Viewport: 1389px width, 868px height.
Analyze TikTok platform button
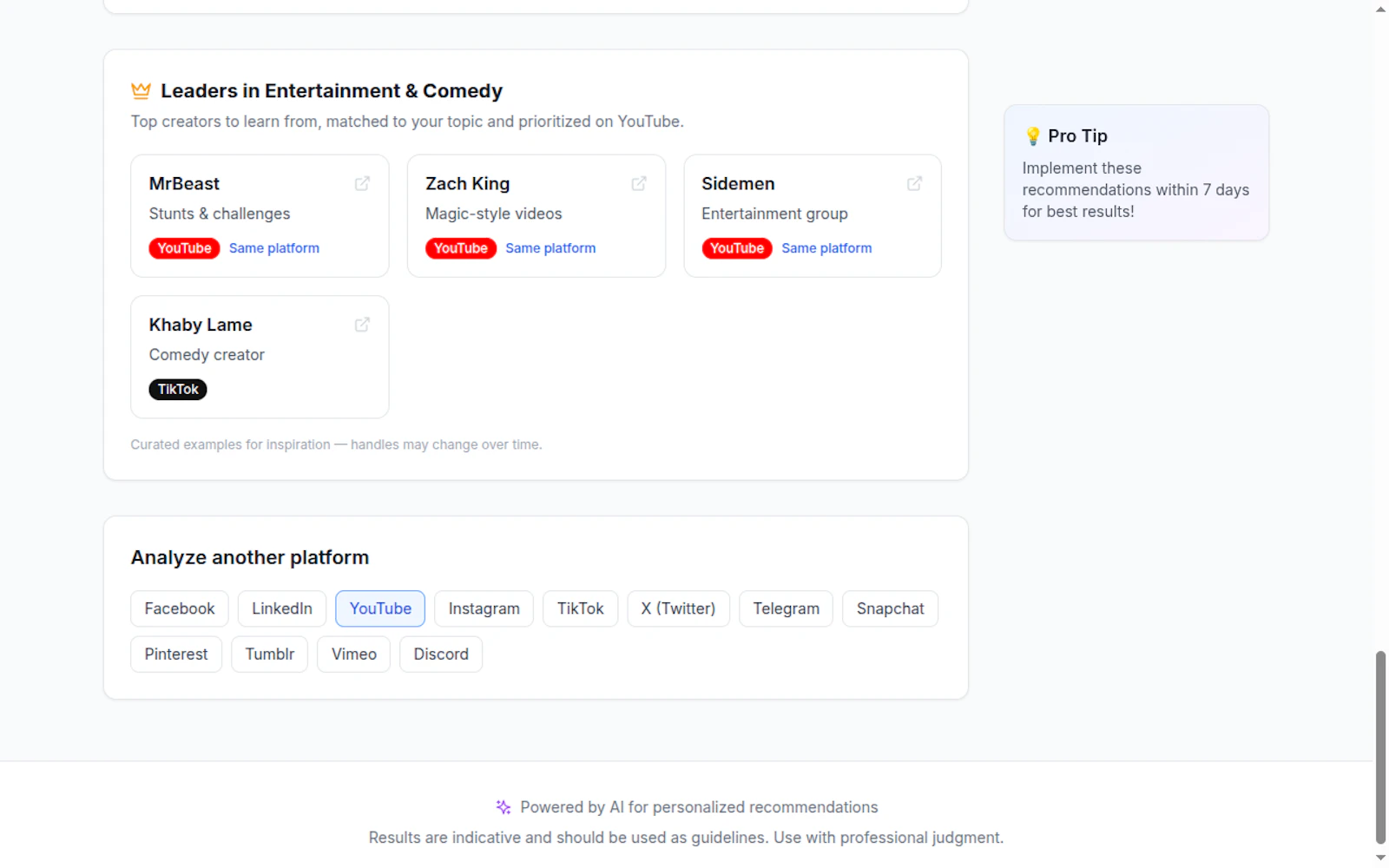click(581, 608)
